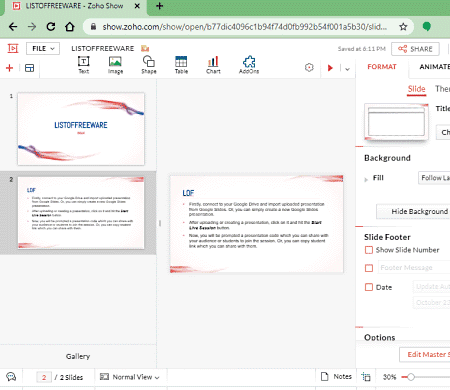Open the slide layout icon
The image size is (450, 390).
click(x=29, y=68)
